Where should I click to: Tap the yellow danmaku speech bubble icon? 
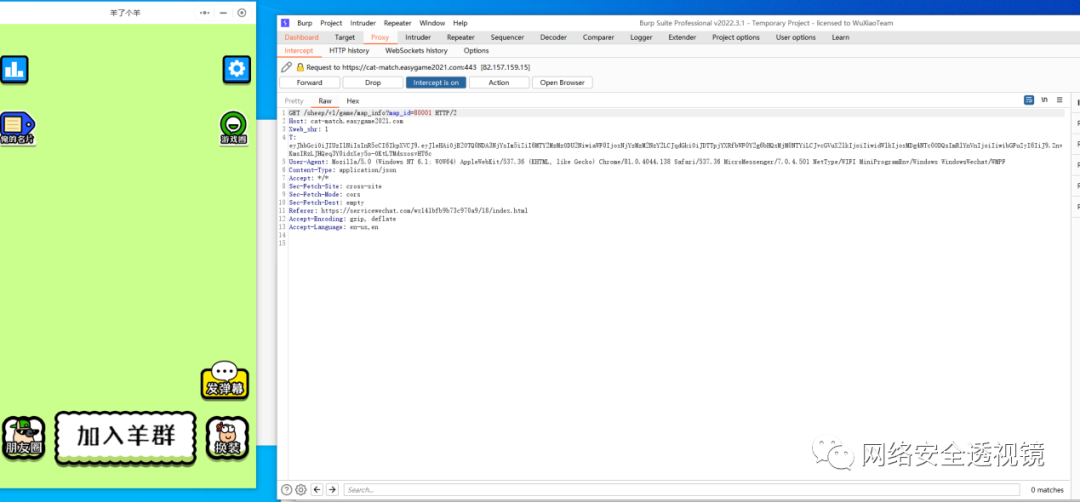click(225, 380)
